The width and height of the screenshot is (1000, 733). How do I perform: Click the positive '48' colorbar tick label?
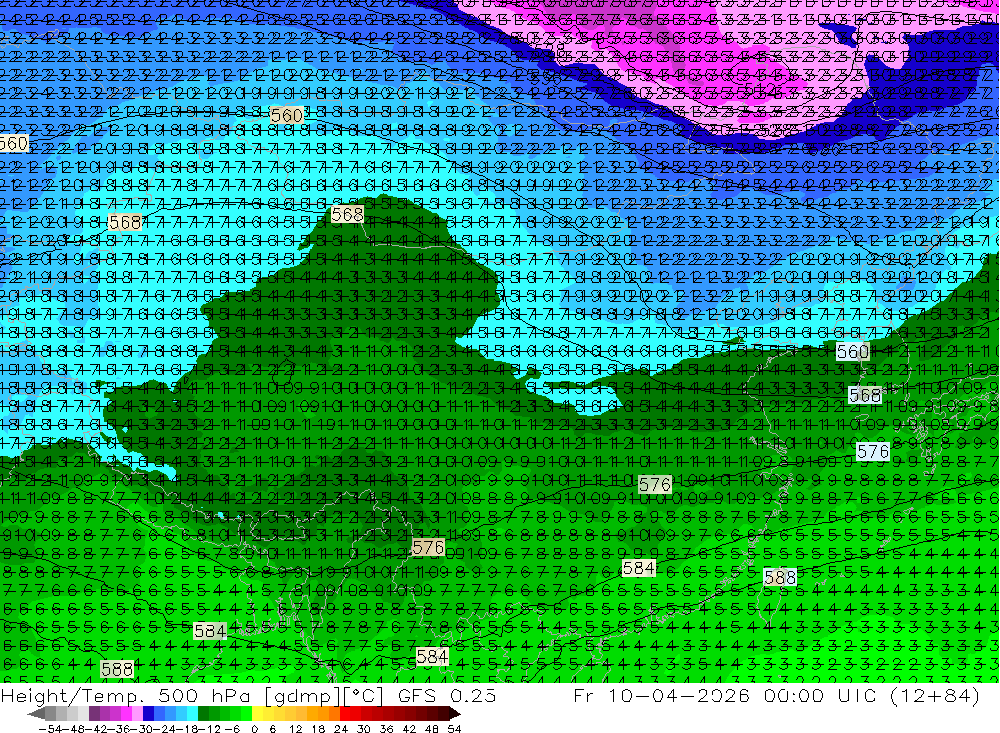coord(432,729)
